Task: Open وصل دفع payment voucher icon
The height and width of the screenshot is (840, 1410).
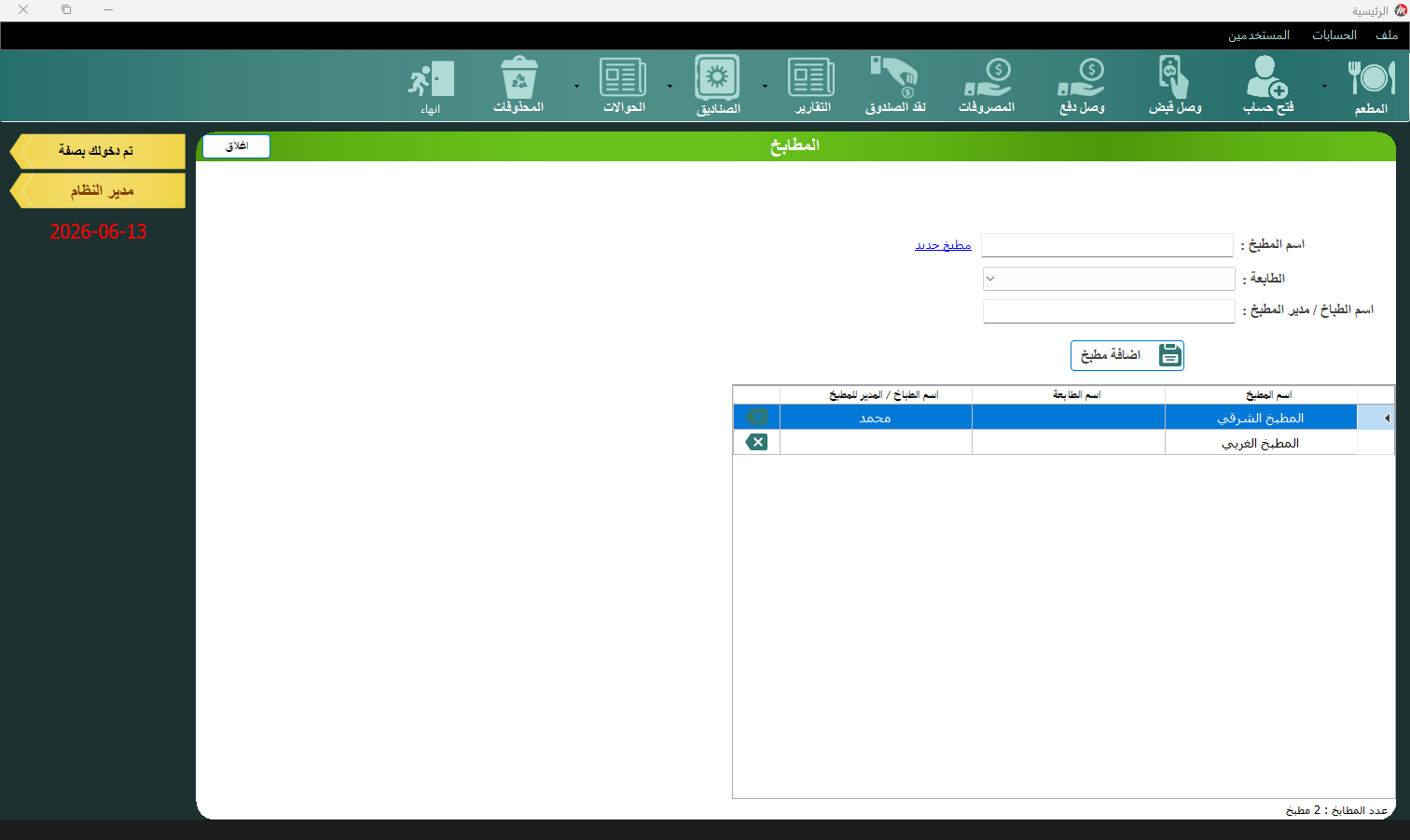Action: click(x=1082, y=86)
